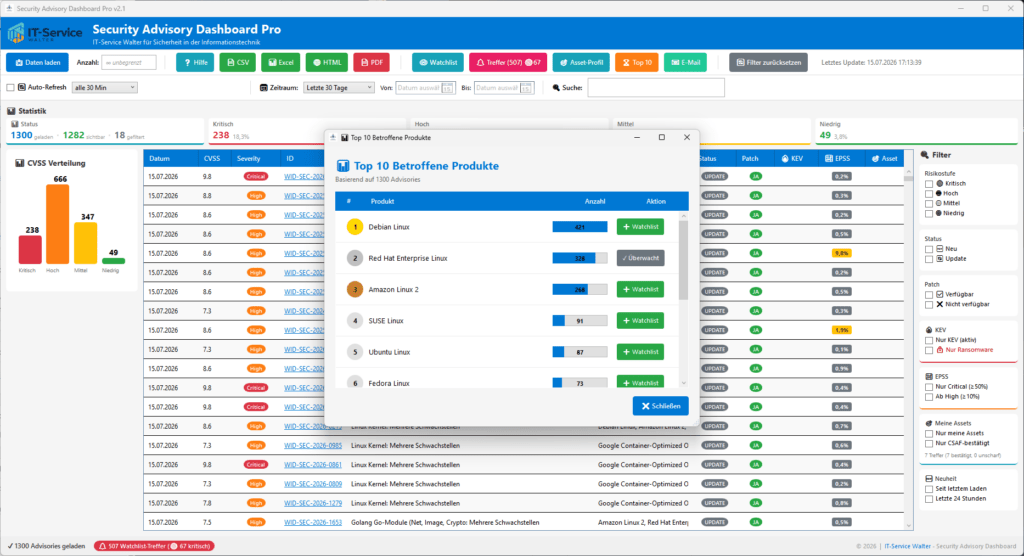Click into the Suche search field
1024x556 pixels.
[x=656, y=88]
